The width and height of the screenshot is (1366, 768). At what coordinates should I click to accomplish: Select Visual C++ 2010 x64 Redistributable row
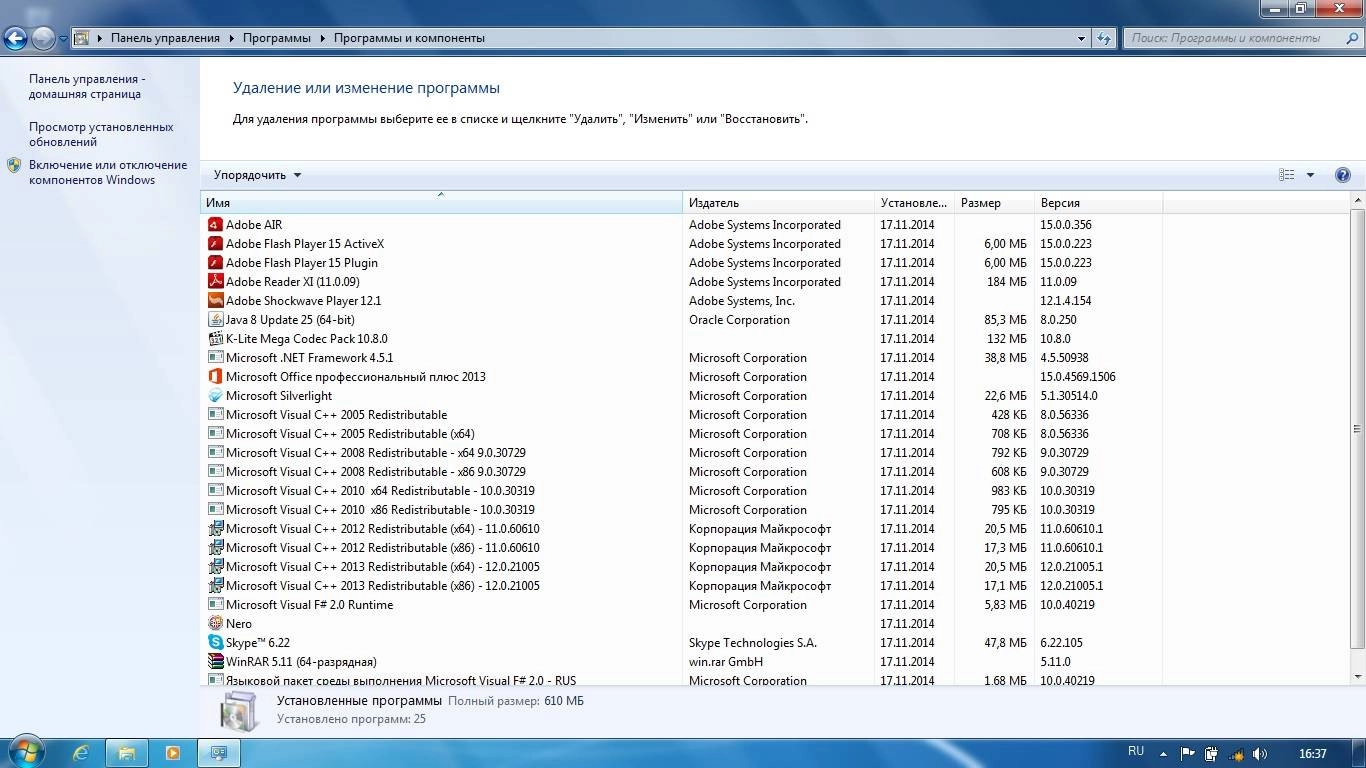[x=683, y=491]
